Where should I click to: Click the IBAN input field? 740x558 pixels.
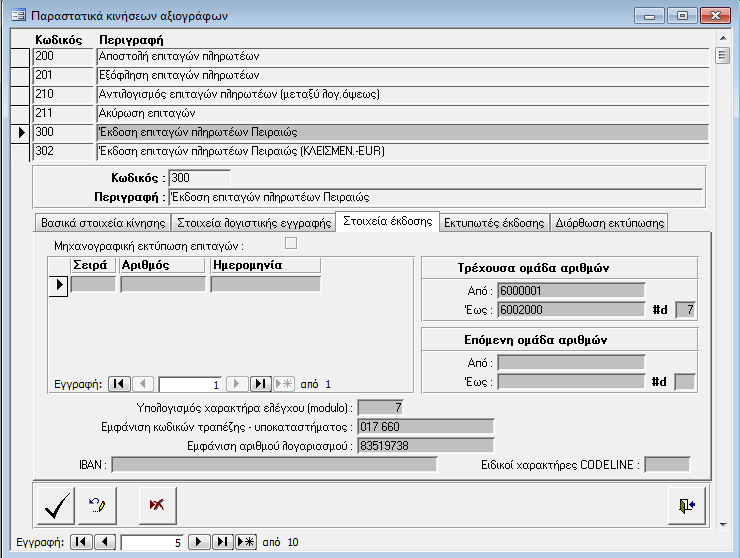coord(274,464)
